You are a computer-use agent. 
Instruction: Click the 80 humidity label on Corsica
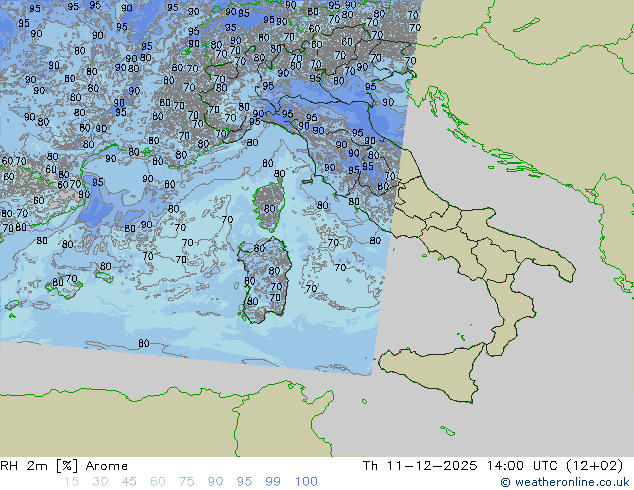coord(269,209)
